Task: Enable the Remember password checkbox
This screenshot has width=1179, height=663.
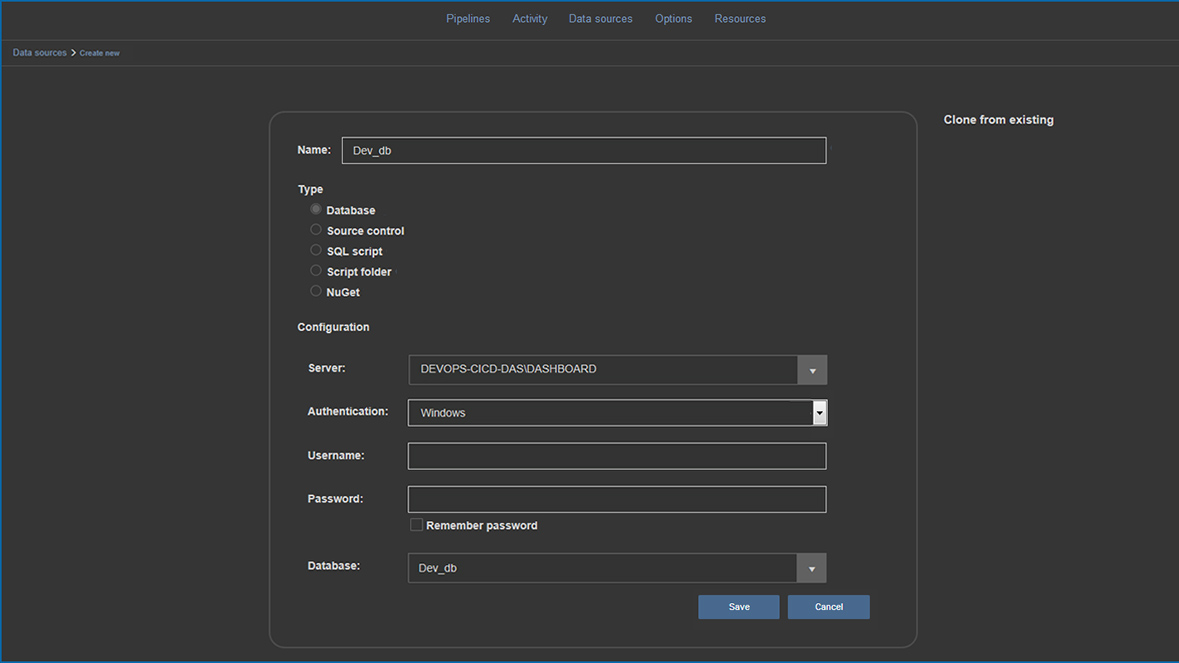Action: pyautogui.click(x=416, y=524)
